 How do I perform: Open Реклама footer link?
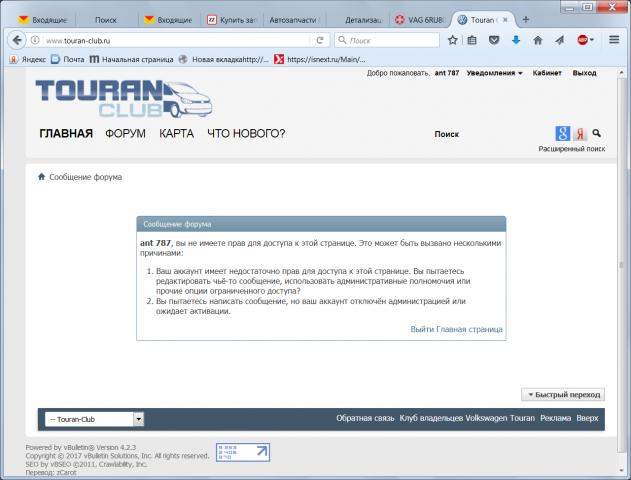pos(555,418)
